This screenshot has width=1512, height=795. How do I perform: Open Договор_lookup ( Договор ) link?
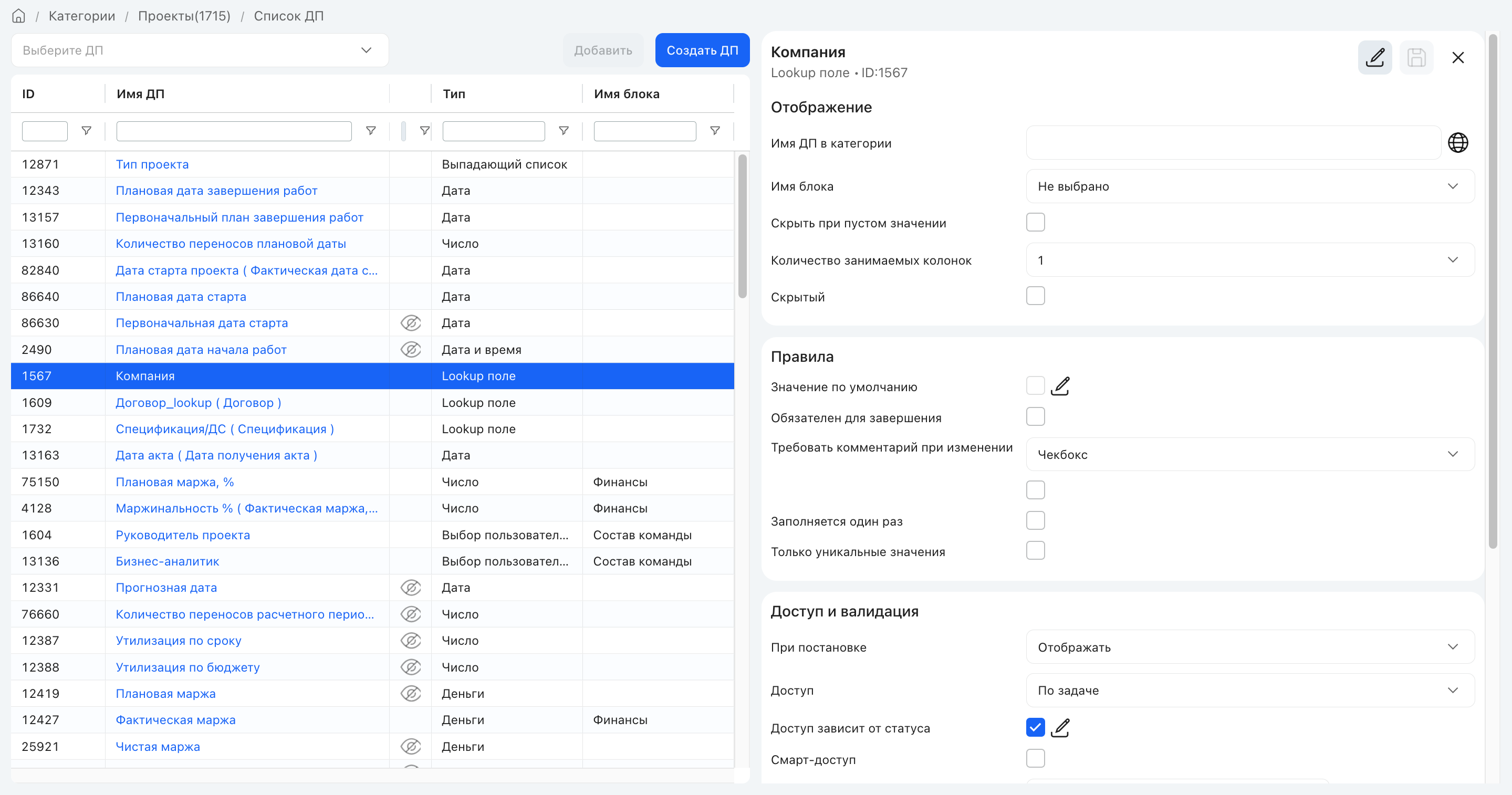199,402
